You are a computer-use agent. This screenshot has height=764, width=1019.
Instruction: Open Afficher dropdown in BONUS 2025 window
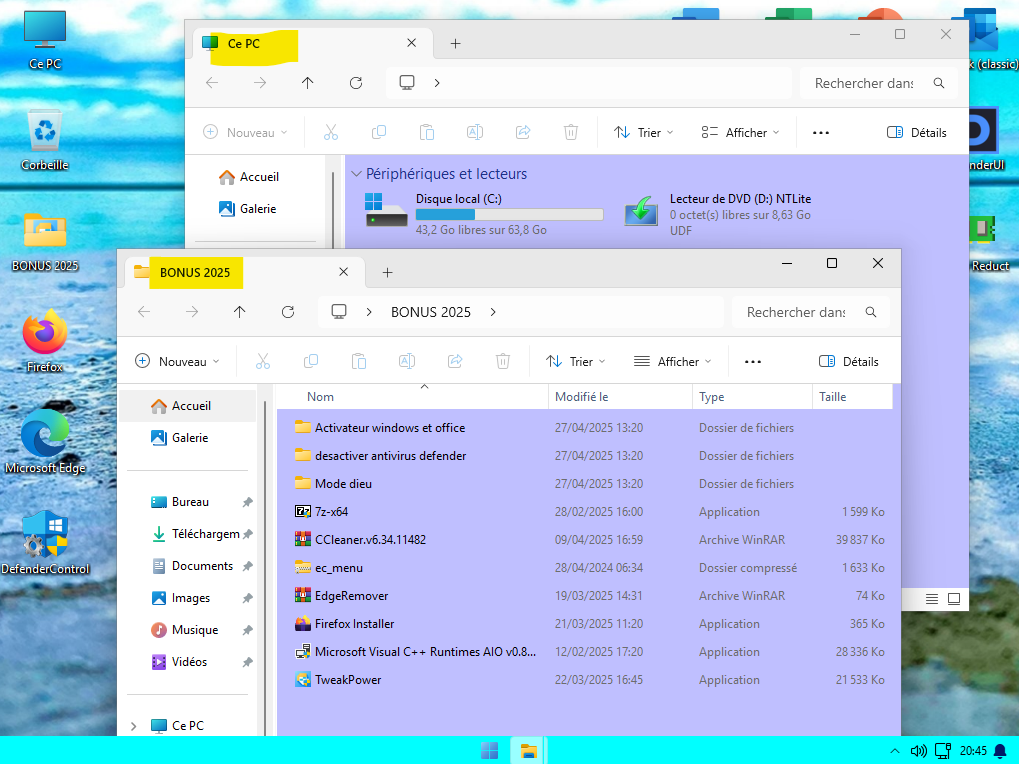coord(673,361)
